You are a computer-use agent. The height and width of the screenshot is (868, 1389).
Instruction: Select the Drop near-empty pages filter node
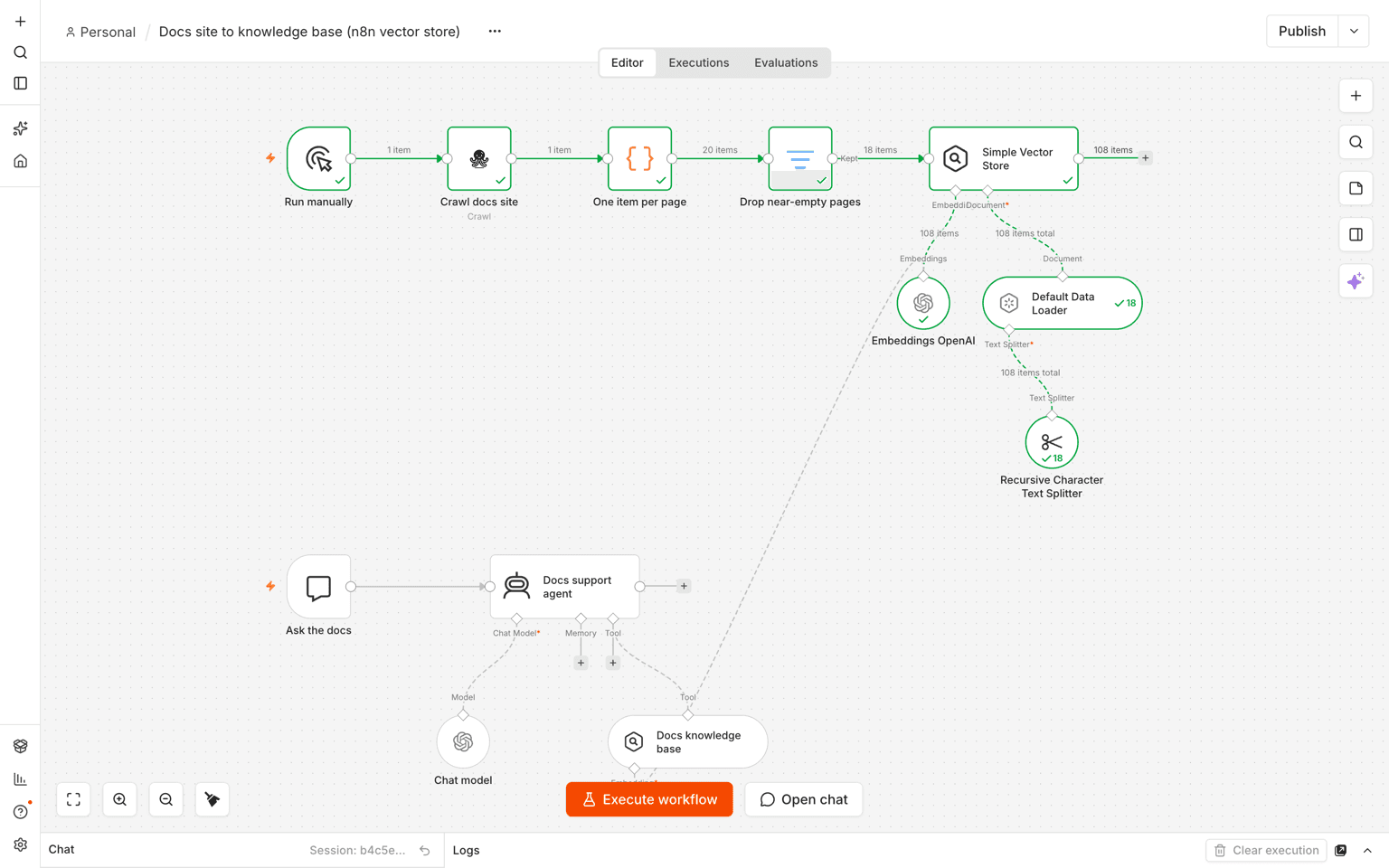[x=800, y=158]
